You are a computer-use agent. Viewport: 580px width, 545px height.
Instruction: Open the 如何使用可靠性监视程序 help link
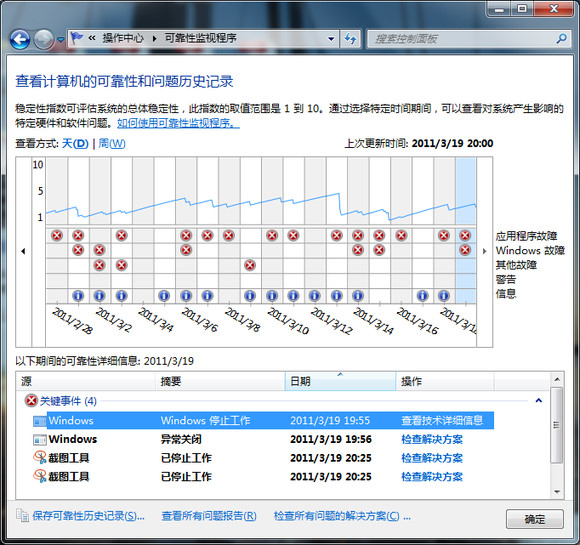coord(178,123)
